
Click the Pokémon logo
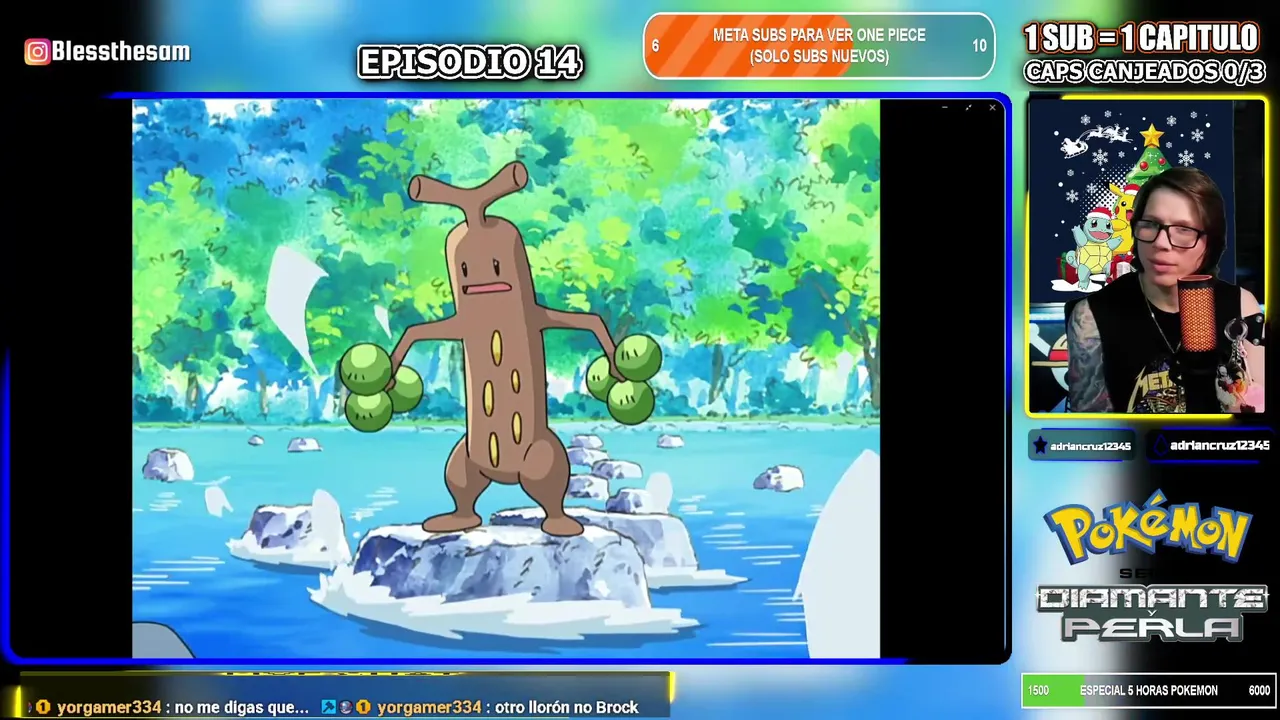tap(1148, 526)
